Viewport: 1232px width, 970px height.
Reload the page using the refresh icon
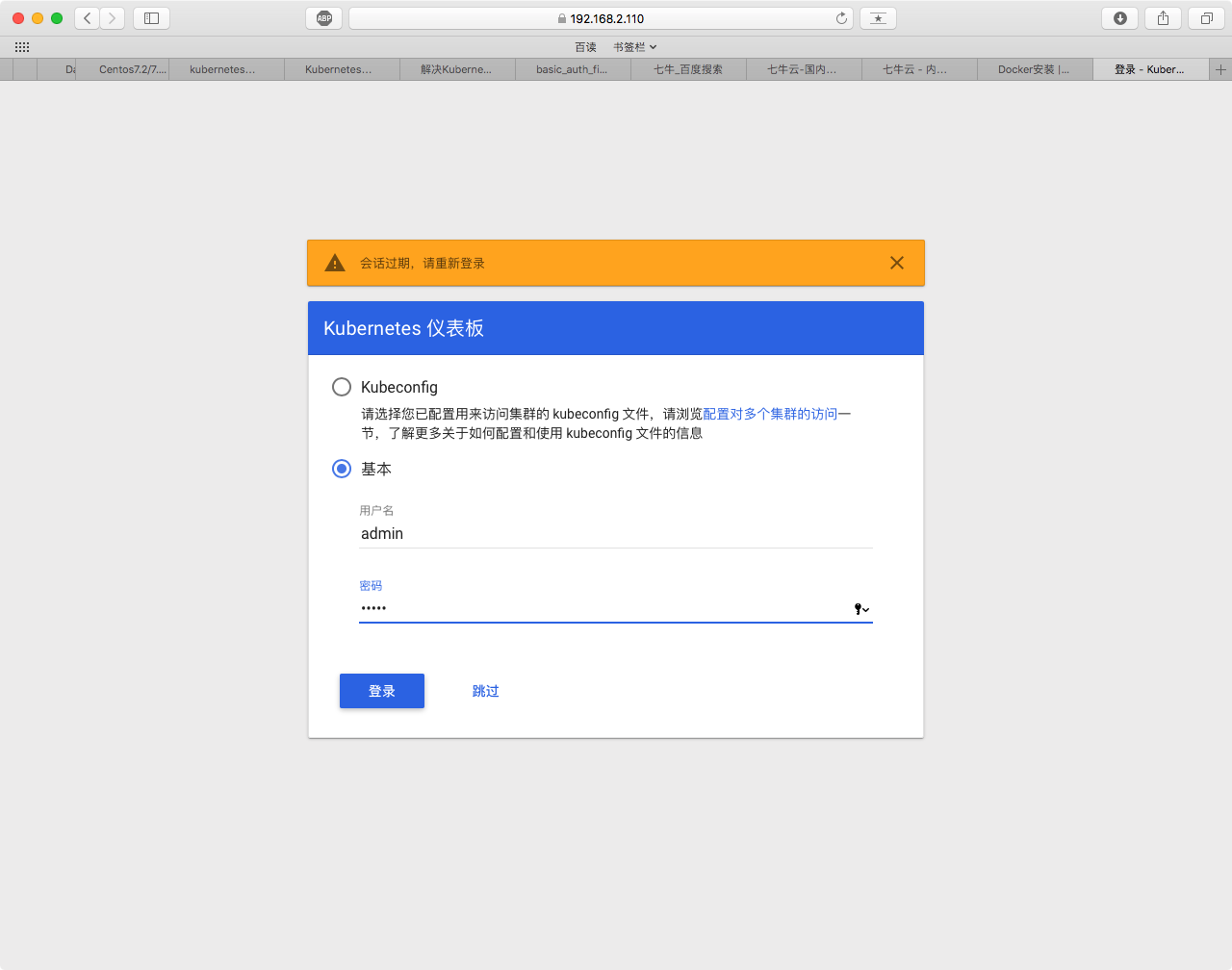click(841, 18)
